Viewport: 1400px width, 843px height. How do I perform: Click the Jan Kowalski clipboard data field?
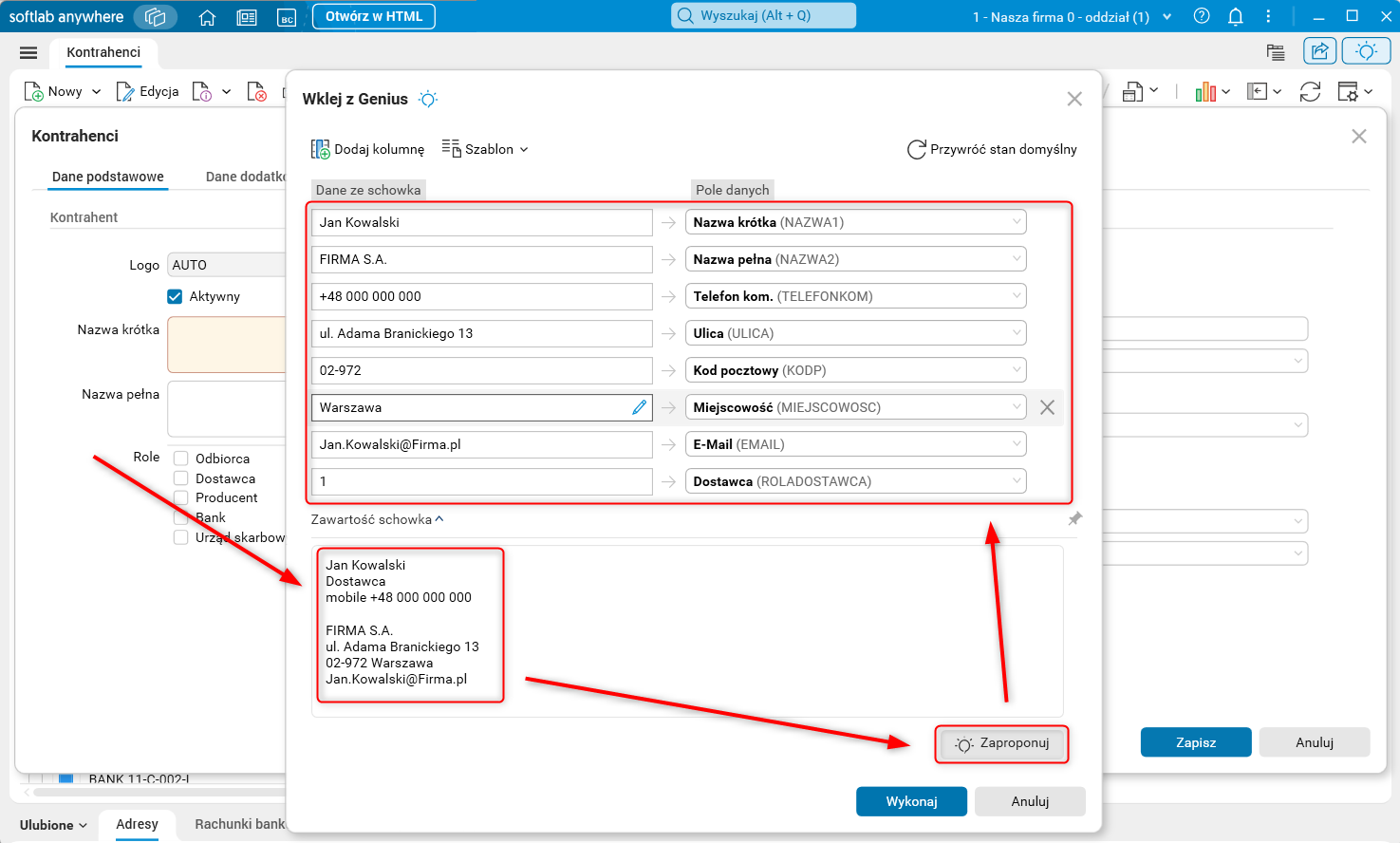pyautogui.click(x=482, y=222)
